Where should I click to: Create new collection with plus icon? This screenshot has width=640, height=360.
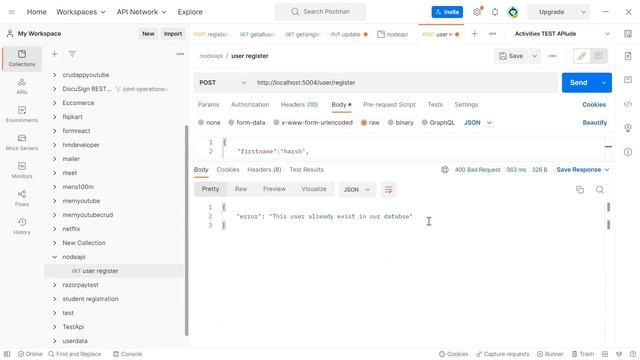pyautogui.click(x=54, y=54)
